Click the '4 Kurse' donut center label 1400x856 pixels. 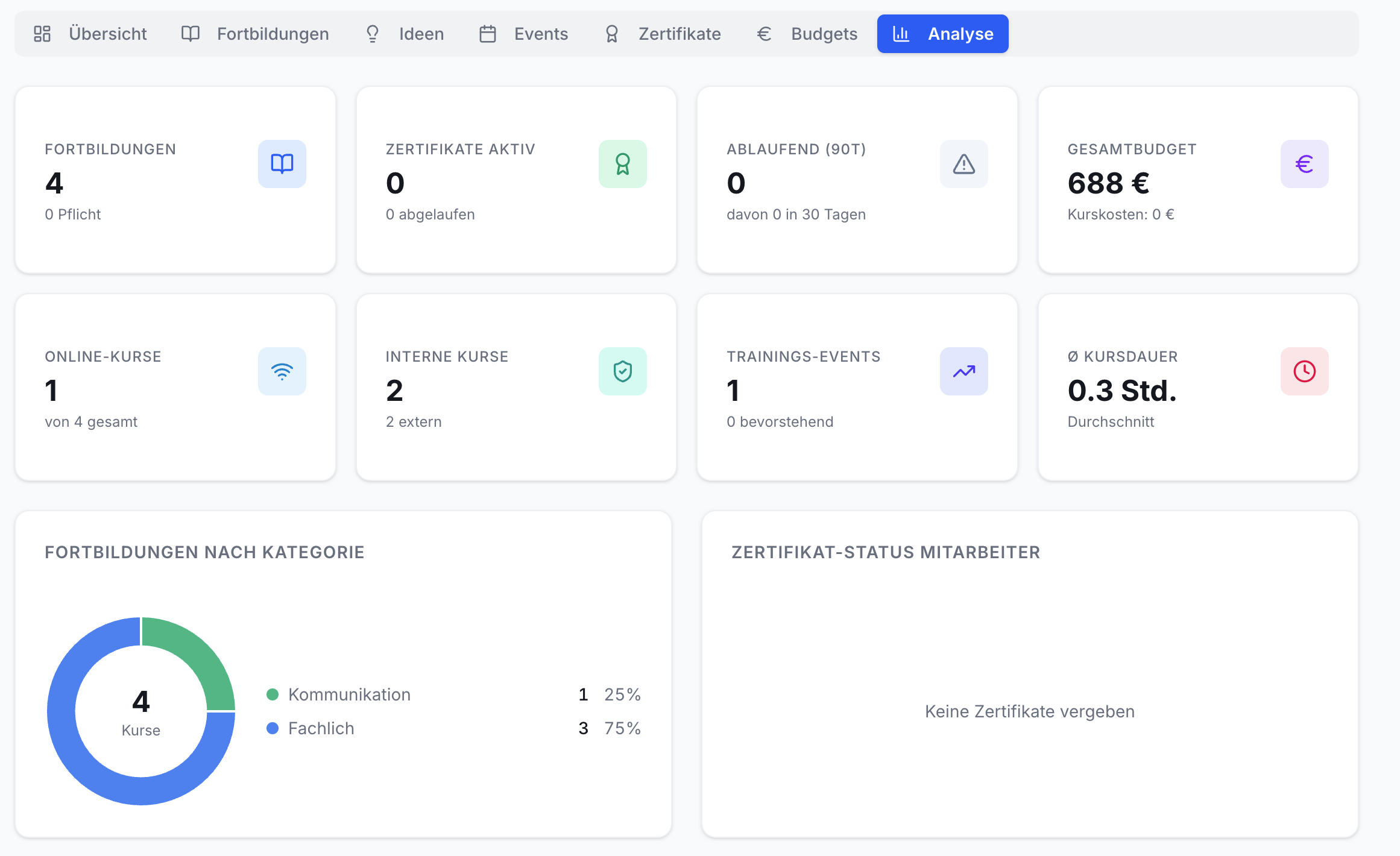coord(141,713)
